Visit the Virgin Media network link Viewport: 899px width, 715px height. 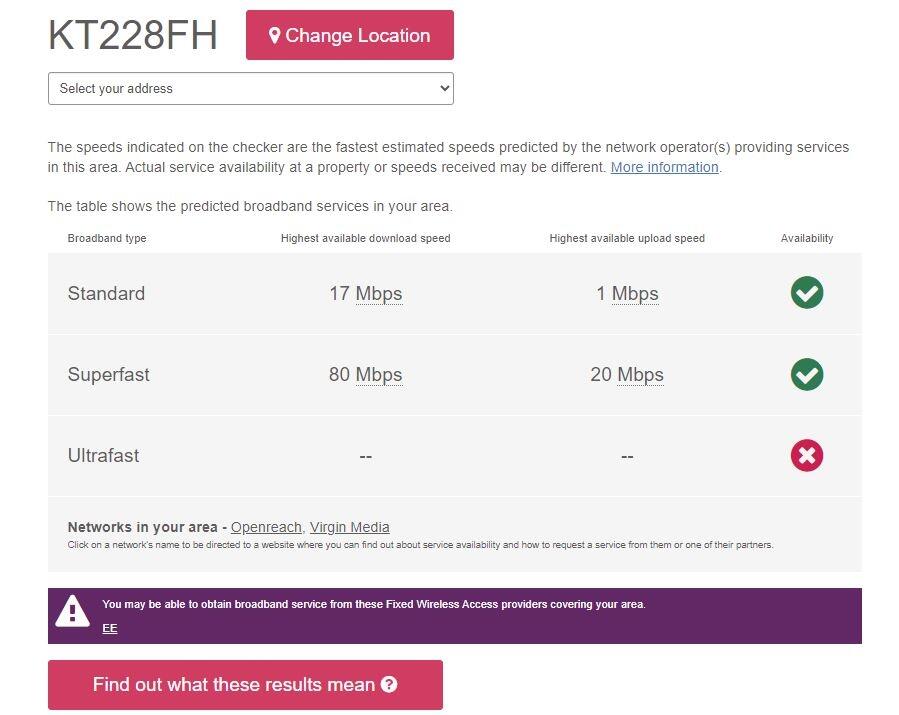(x=349, y=527)
